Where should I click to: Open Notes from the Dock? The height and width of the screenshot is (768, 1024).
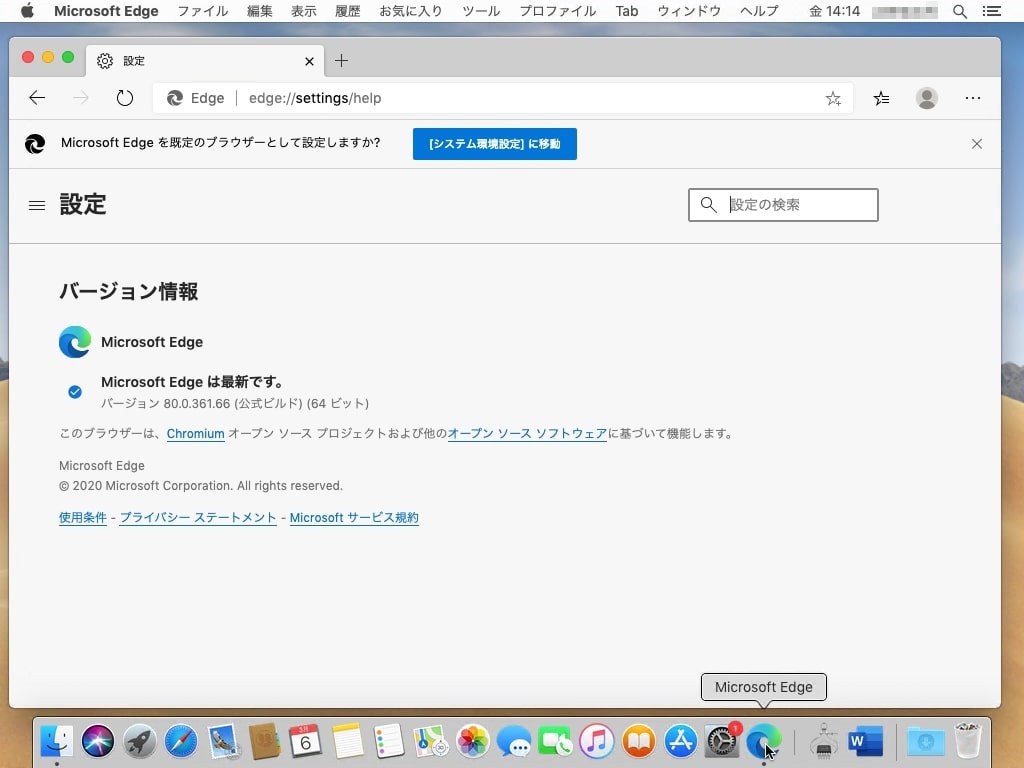pos(347,741)
